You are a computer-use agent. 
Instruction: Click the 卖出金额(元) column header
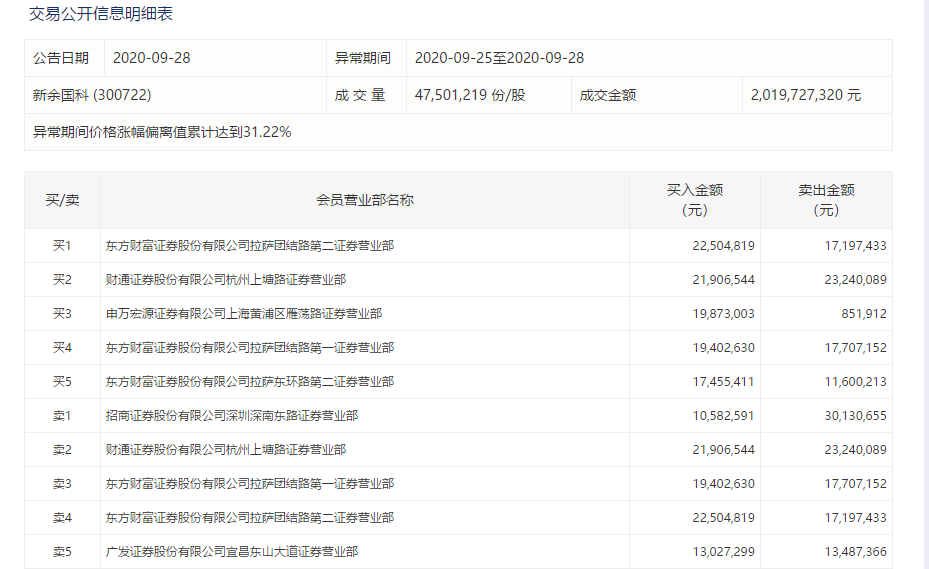[826, 200]
